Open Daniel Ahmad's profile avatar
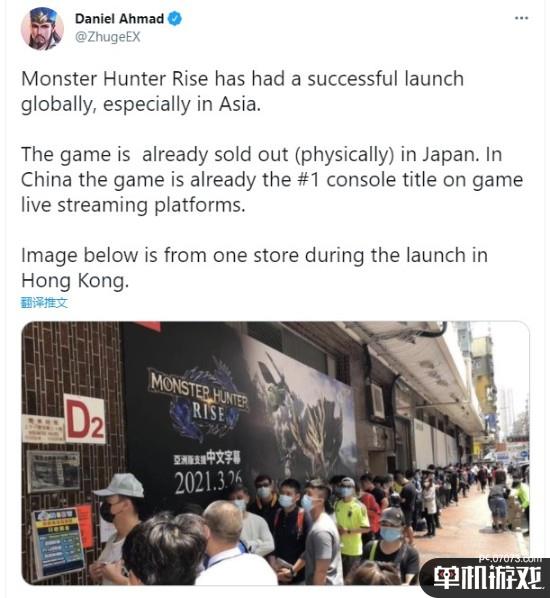Screen dimensions: 550x598 pos(42,29)
